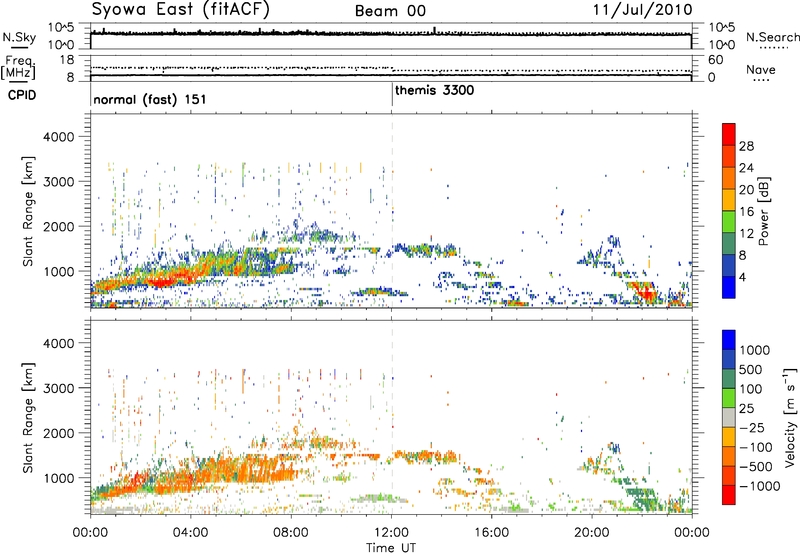Screen dimensions: 800x554
Task: Click the '04:00' time tick label
Action: (x=190, y=533)
